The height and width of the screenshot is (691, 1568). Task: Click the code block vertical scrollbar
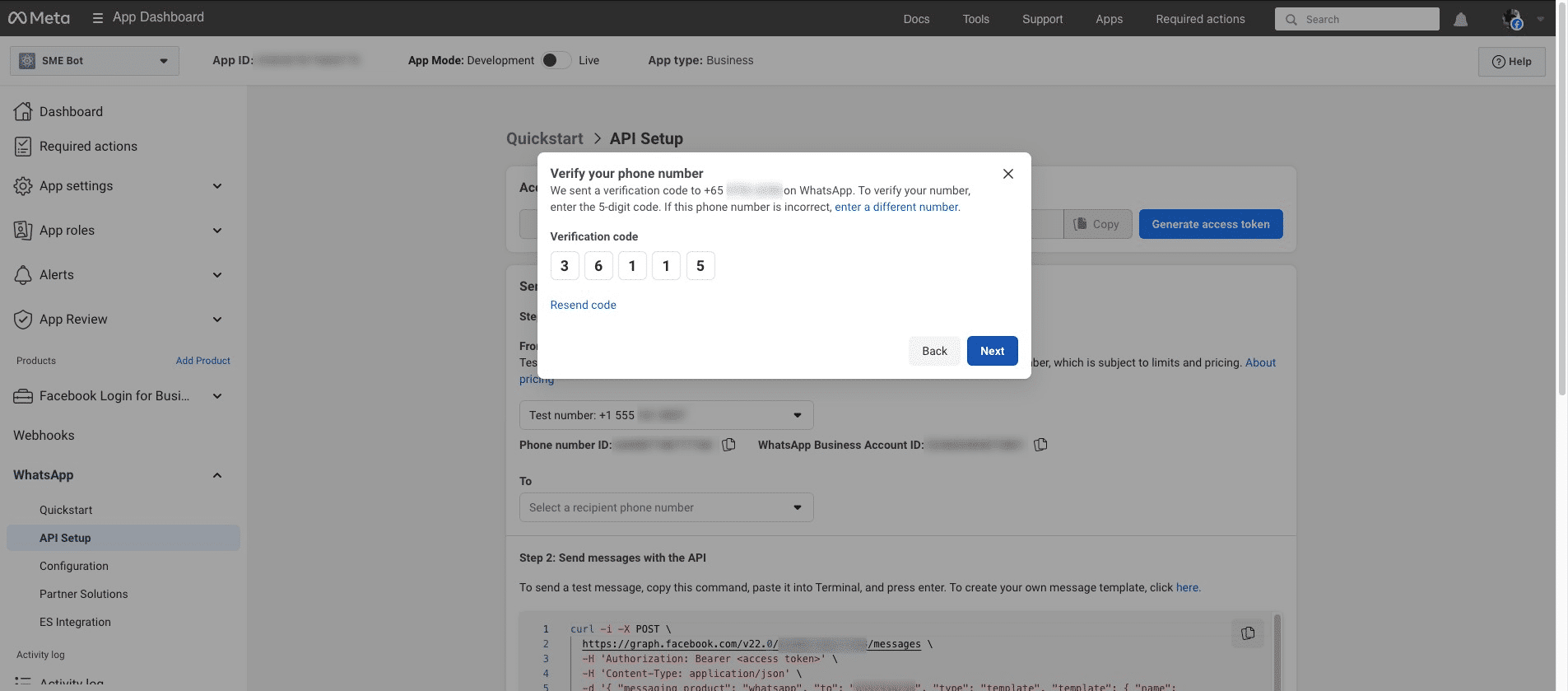(x=1277, y=651)
